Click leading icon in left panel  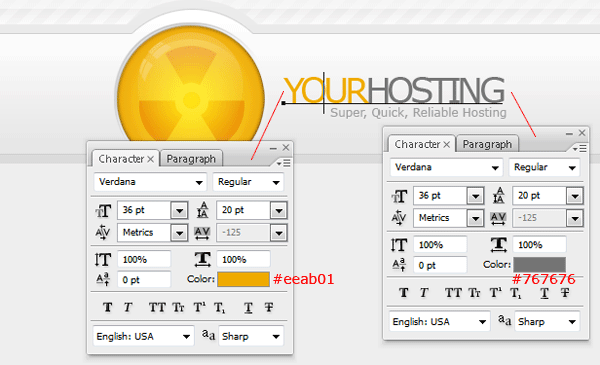click(x=202, y=210)
